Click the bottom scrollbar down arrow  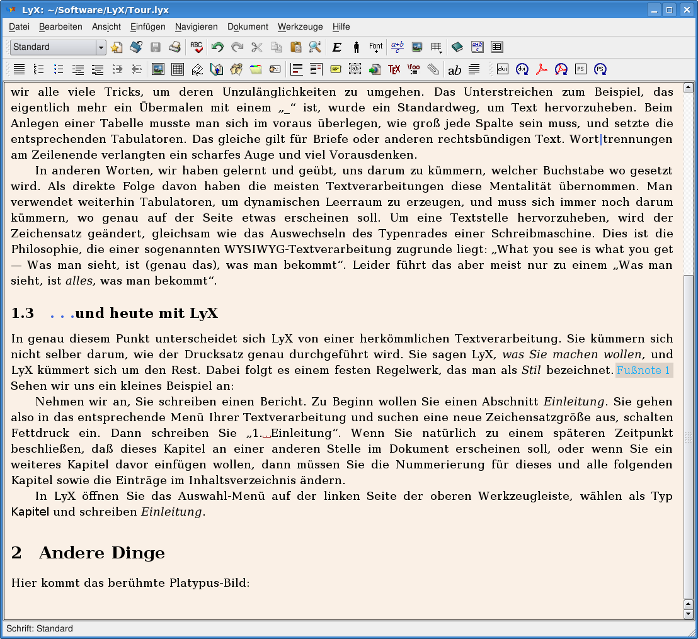pos(688,614)
